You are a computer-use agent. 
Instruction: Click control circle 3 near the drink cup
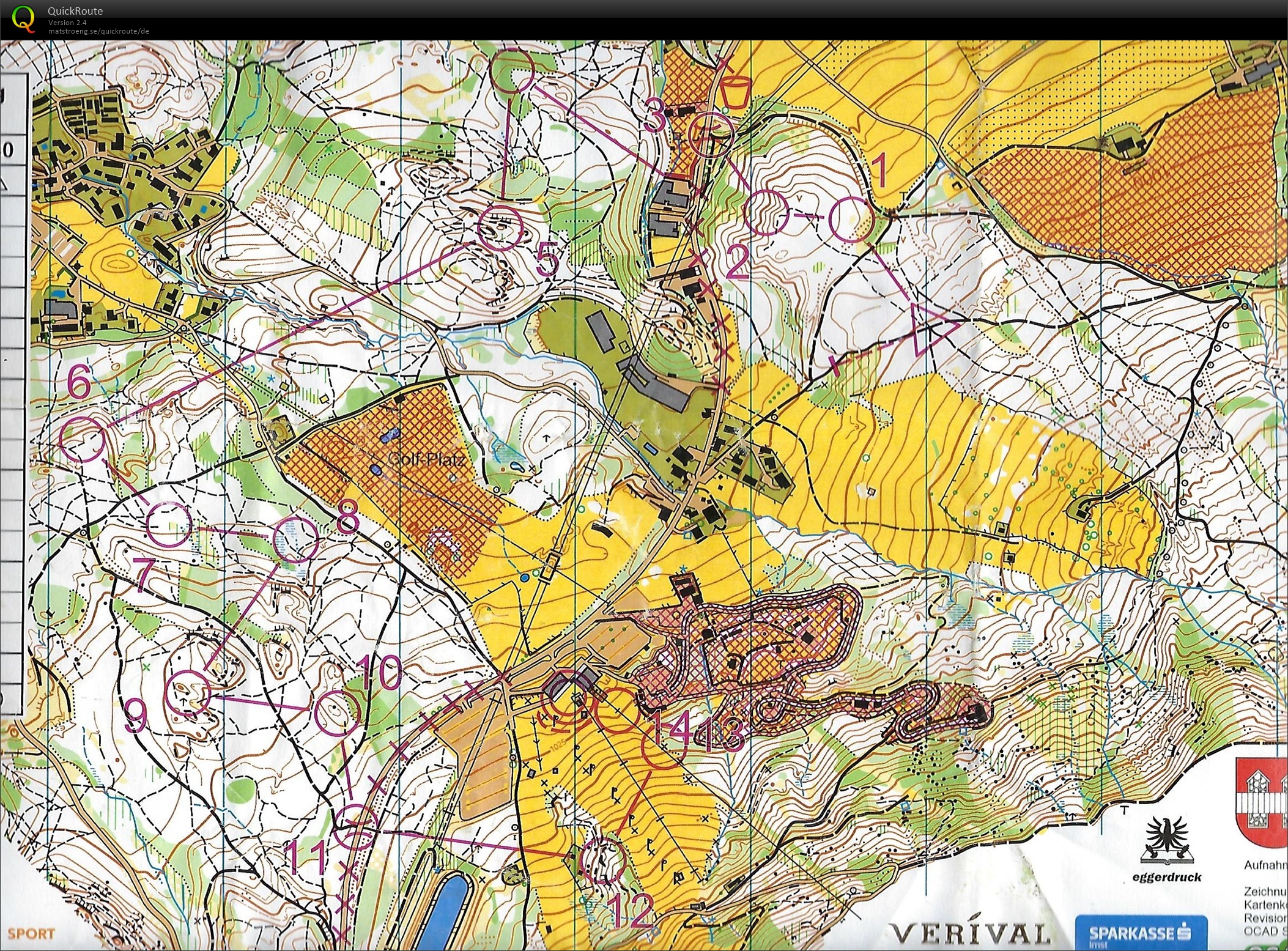click(x=711, y=136)
